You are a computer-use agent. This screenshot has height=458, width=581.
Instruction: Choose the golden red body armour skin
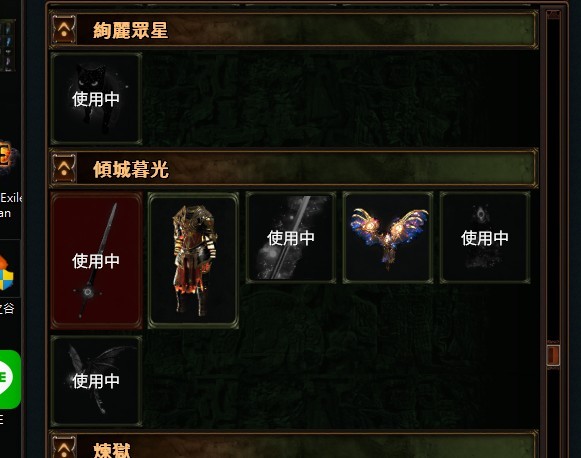[x=193, y=260]
